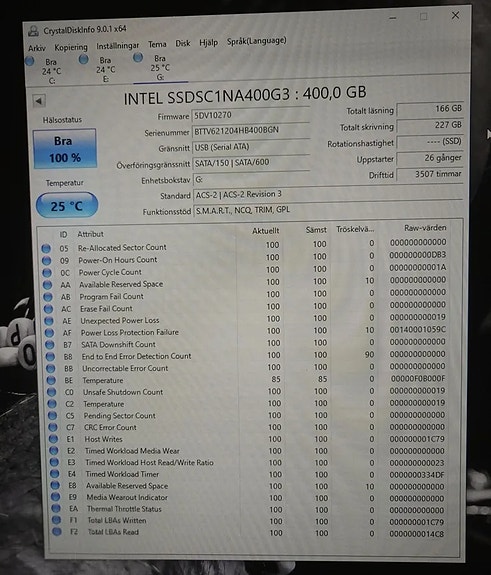Screen dimensions: 491x575
Task: Open the Kopiering menu
Action: coord(71,47)
